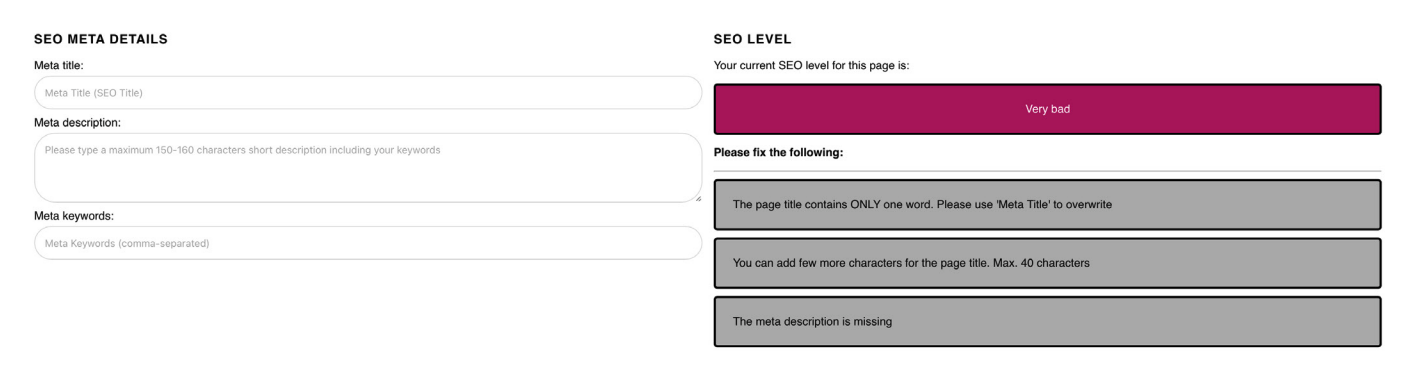Click the 'Max. 40 characters' text
Screen dimensions: 1414x387
click(x=1041, y=263)
